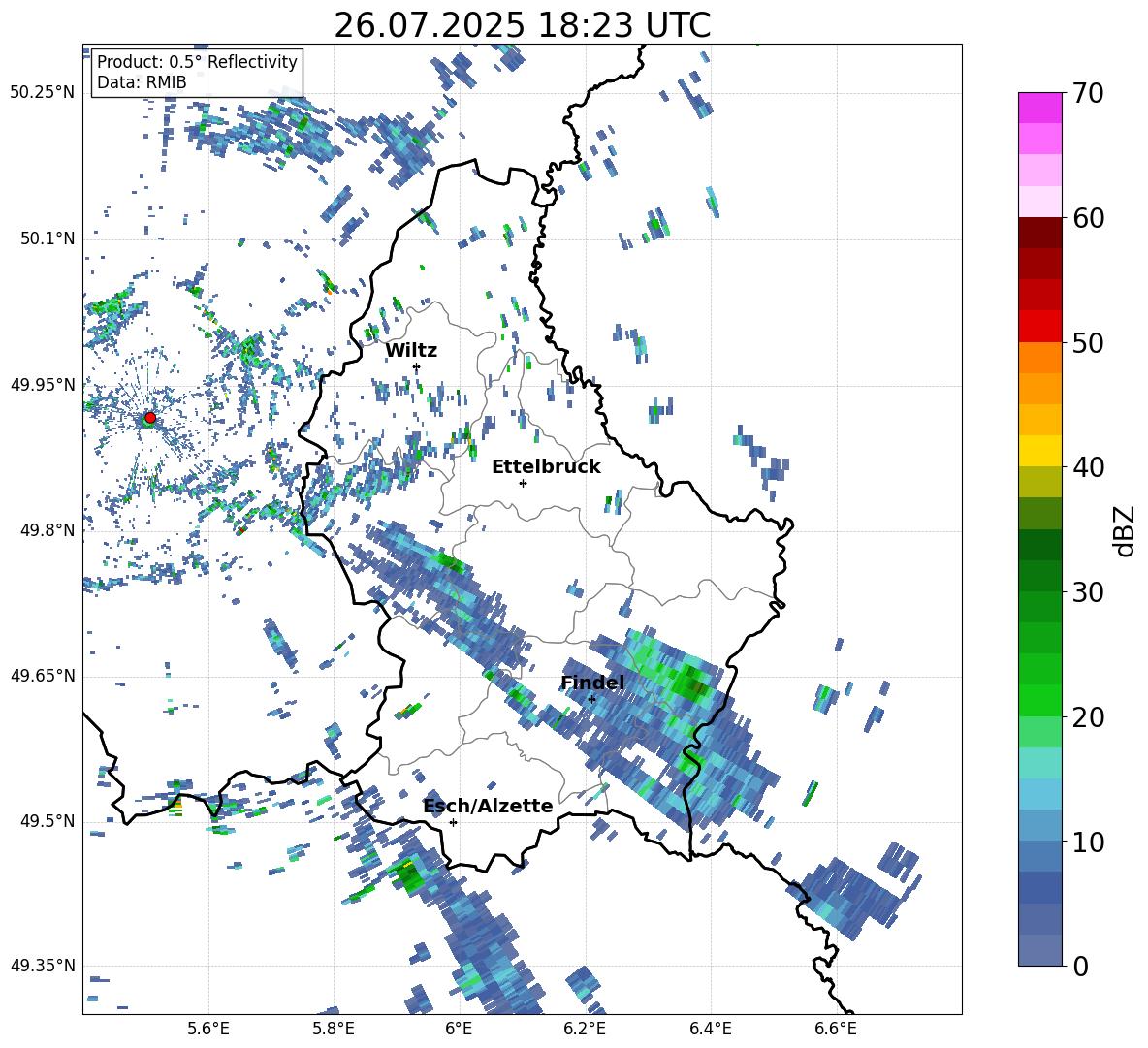Click the 10 tick on the colorbar
This screenshot has height=1048, width=1148.
tap(1088, 842)
